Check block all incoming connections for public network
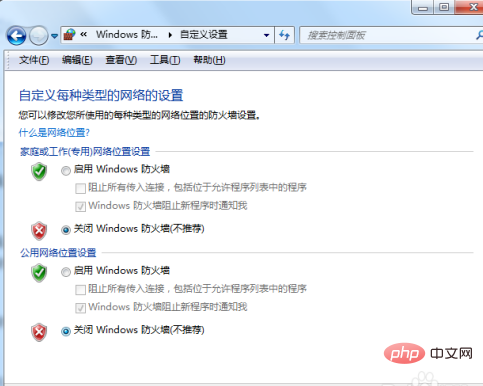The width and height of the screenshot is (483, 386). pyautogui.click(x=80, y=290)
